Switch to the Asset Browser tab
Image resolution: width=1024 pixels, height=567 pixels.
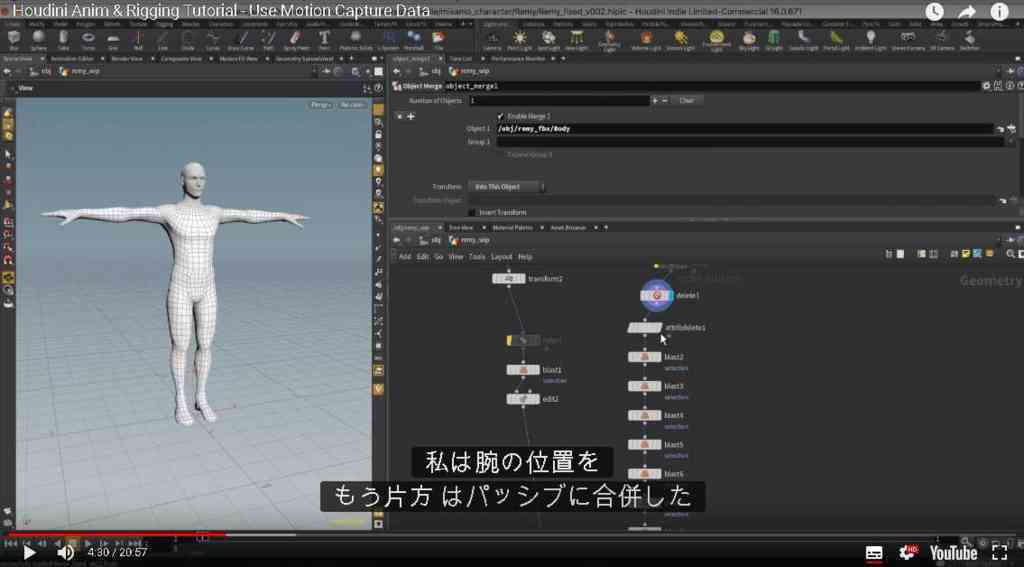click(x=568, y=227)
